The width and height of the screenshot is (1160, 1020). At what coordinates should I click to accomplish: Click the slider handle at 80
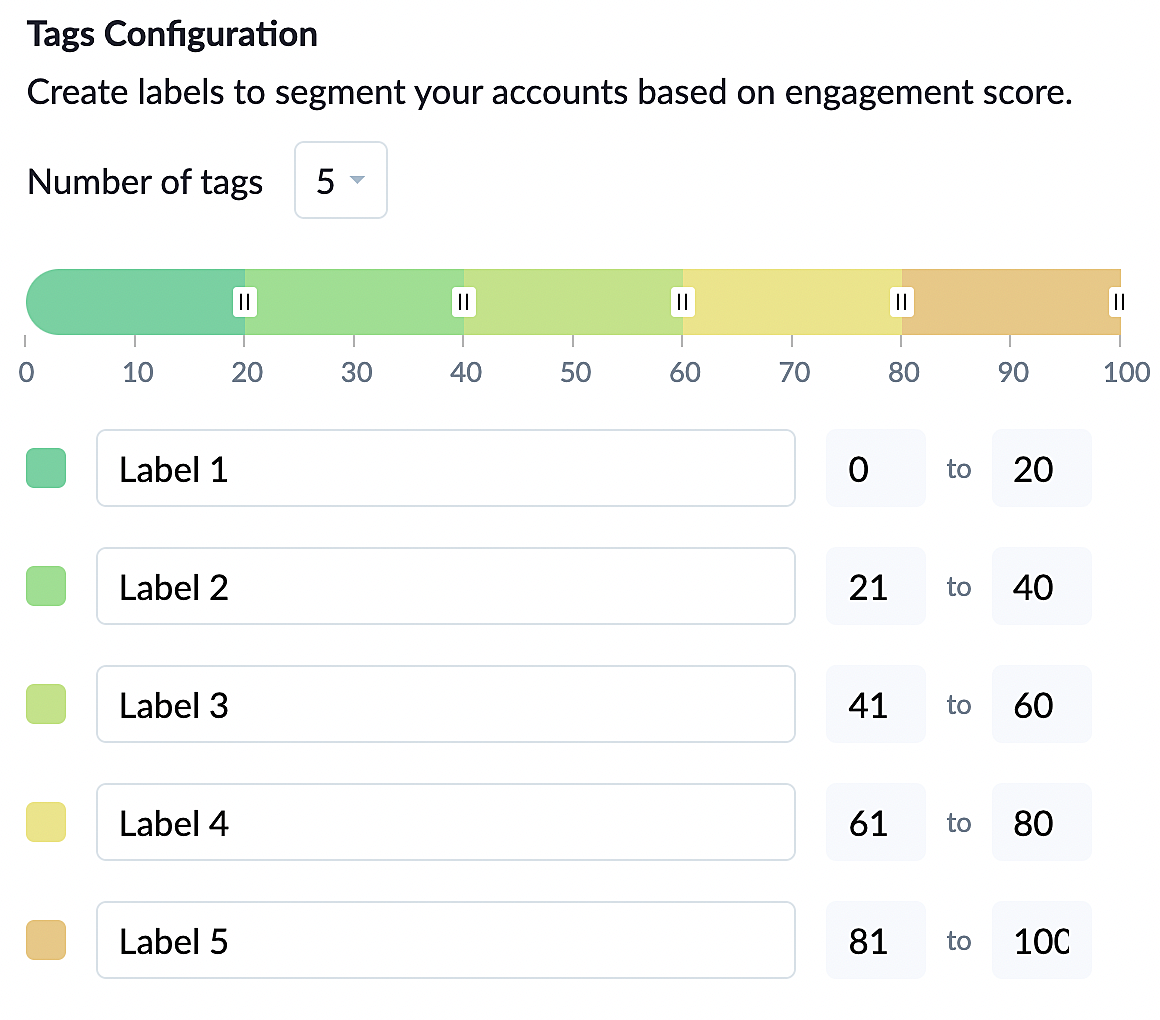pyautogui.click(x=902, y=301)
